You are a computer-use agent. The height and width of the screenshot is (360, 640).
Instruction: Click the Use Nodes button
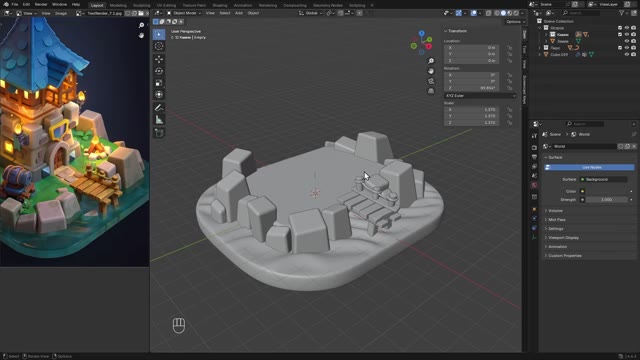tap(590, 167)
